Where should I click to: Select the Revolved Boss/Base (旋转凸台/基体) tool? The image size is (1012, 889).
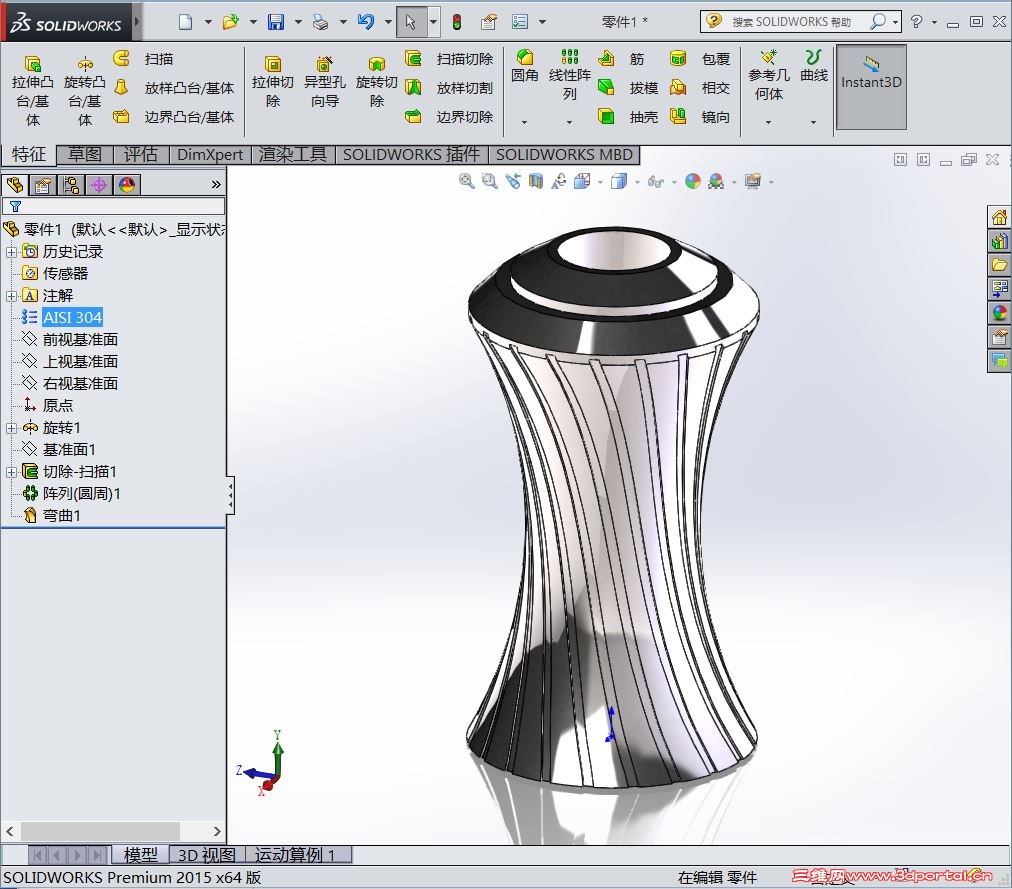[85, 91]
